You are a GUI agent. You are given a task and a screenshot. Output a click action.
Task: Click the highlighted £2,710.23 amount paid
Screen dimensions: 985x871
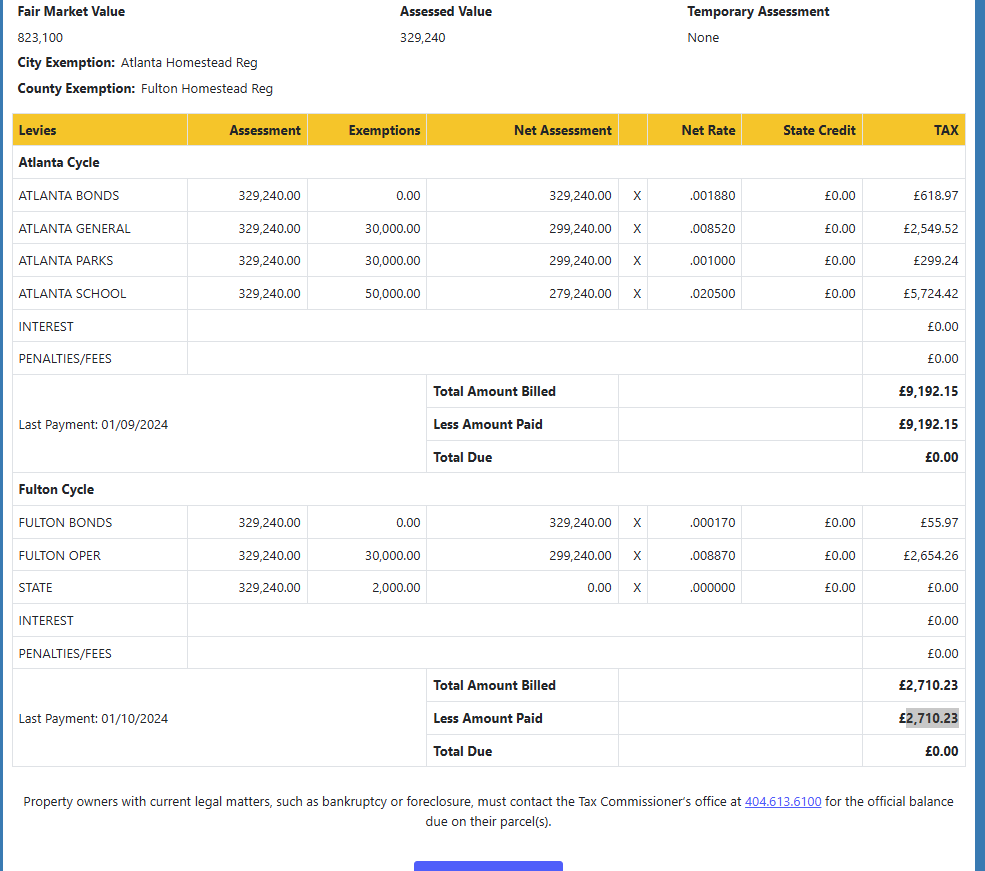click(932, 718)
